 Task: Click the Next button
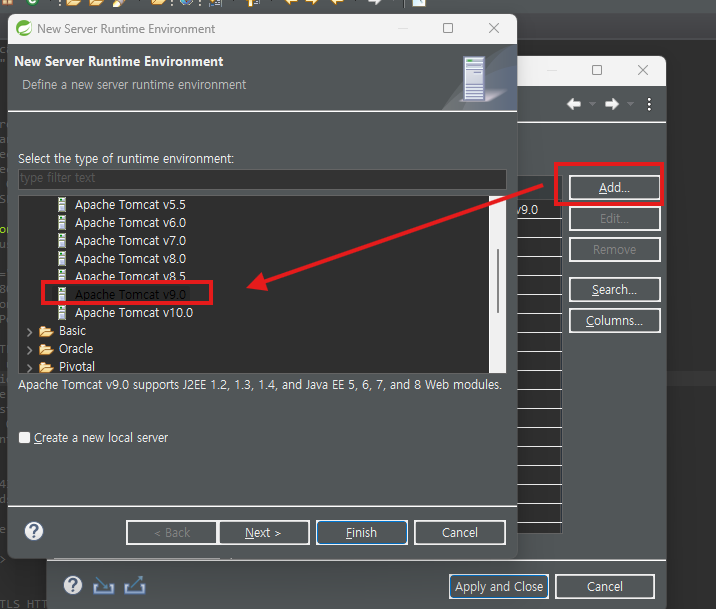pyautogui.click(x=264, y=532)
